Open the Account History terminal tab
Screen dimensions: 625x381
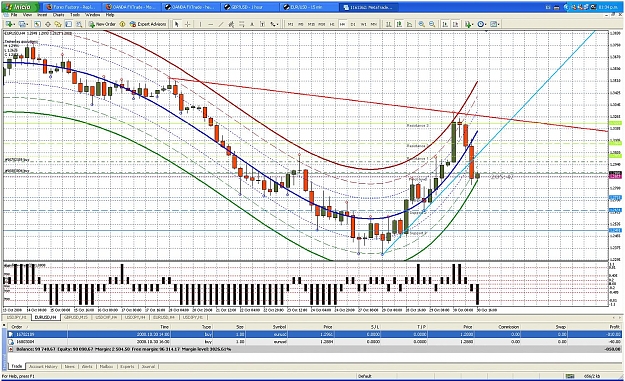[43, 366]
